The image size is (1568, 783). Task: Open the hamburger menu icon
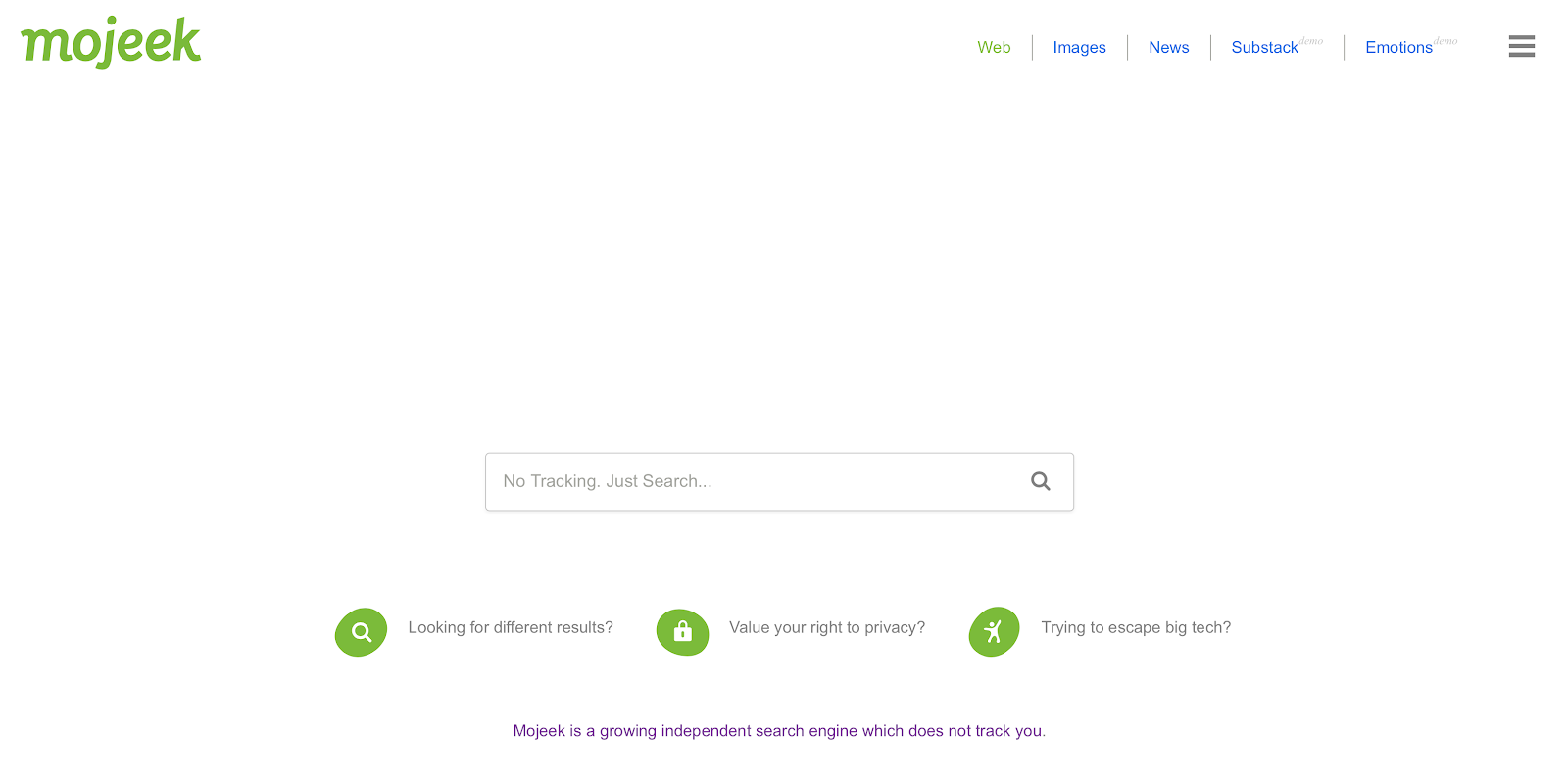coord(1521,46)
